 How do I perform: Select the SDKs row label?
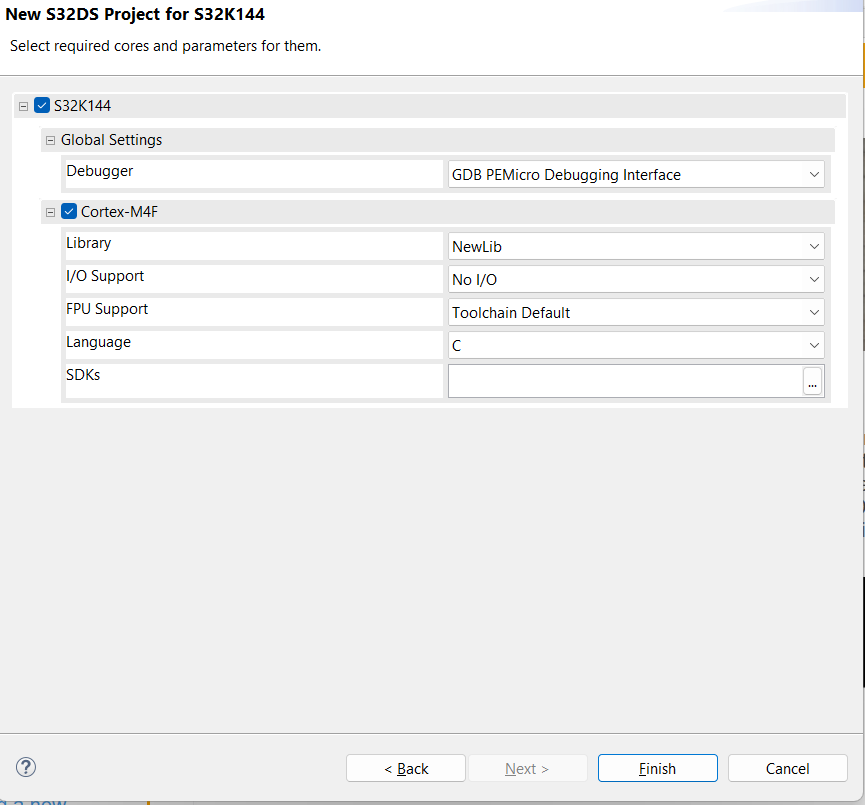point(83,376)
